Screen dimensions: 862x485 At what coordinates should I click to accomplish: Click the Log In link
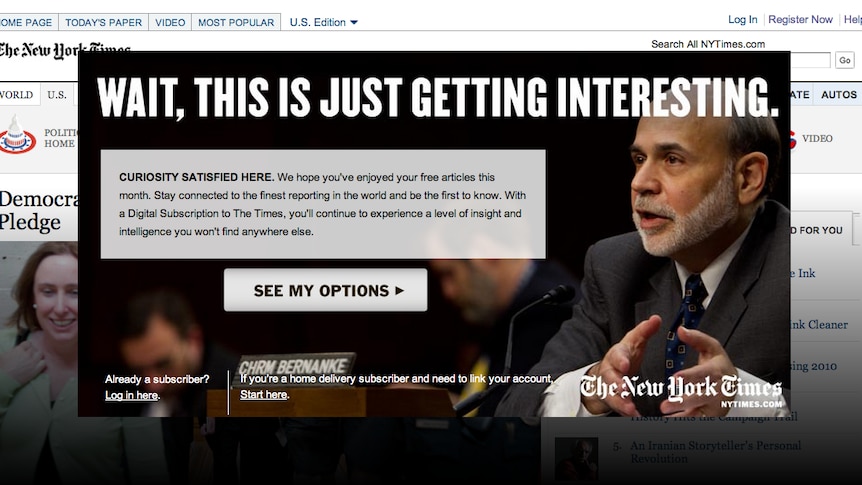point(742,20)
